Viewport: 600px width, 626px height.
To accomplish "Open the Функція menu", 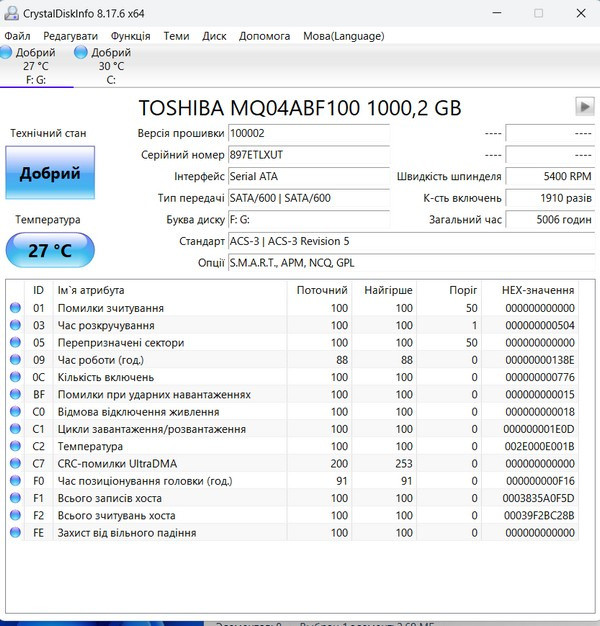I will point(131,36).
